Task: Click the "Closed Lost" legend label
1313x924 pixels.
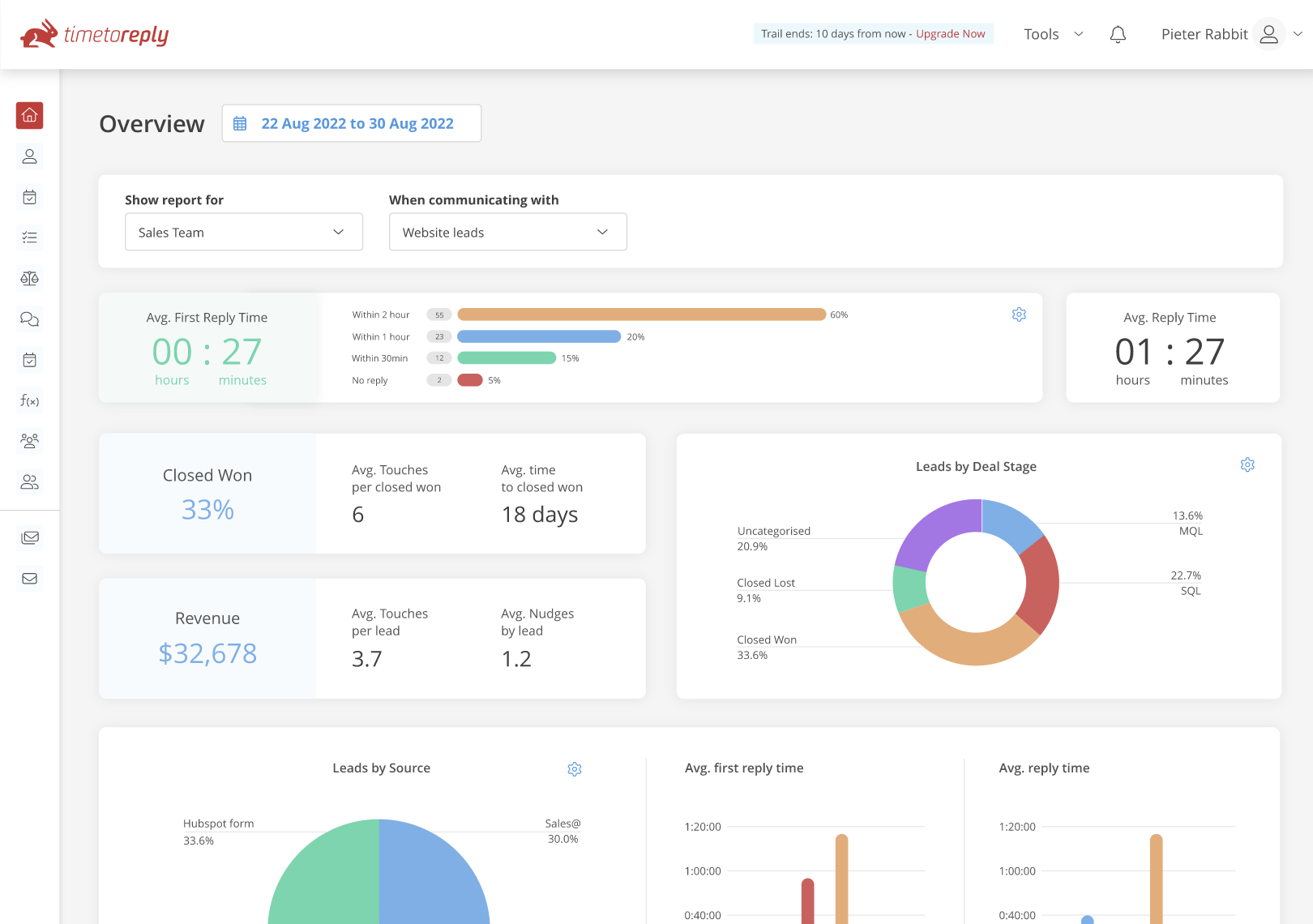Action: click(x=766, y=583)
